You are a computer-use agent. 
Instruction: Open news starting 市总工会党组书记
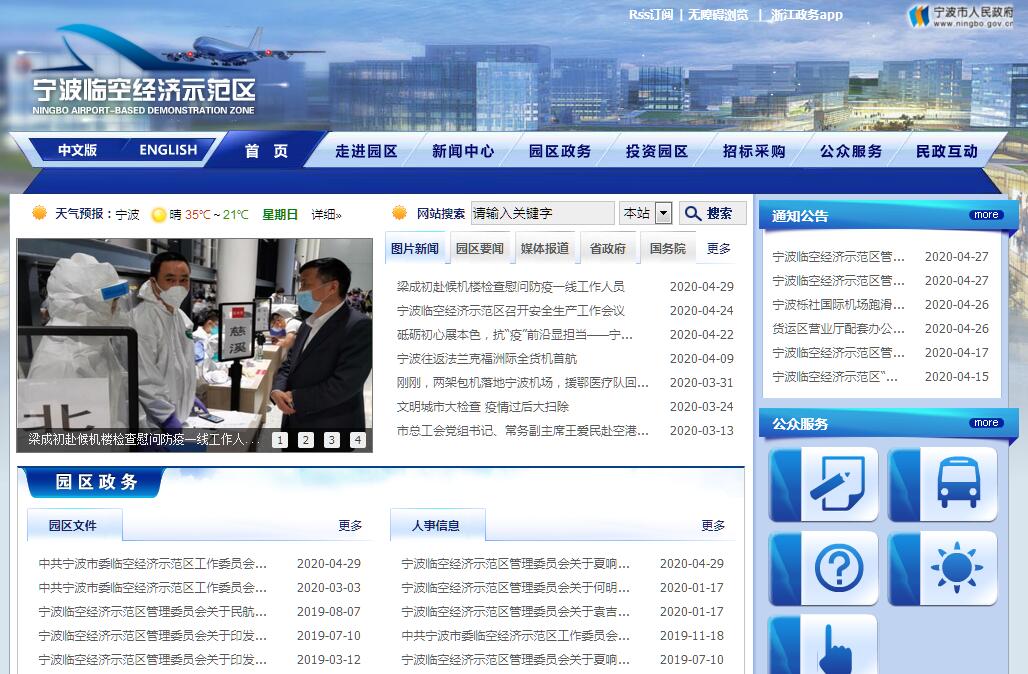click(523, 431)
